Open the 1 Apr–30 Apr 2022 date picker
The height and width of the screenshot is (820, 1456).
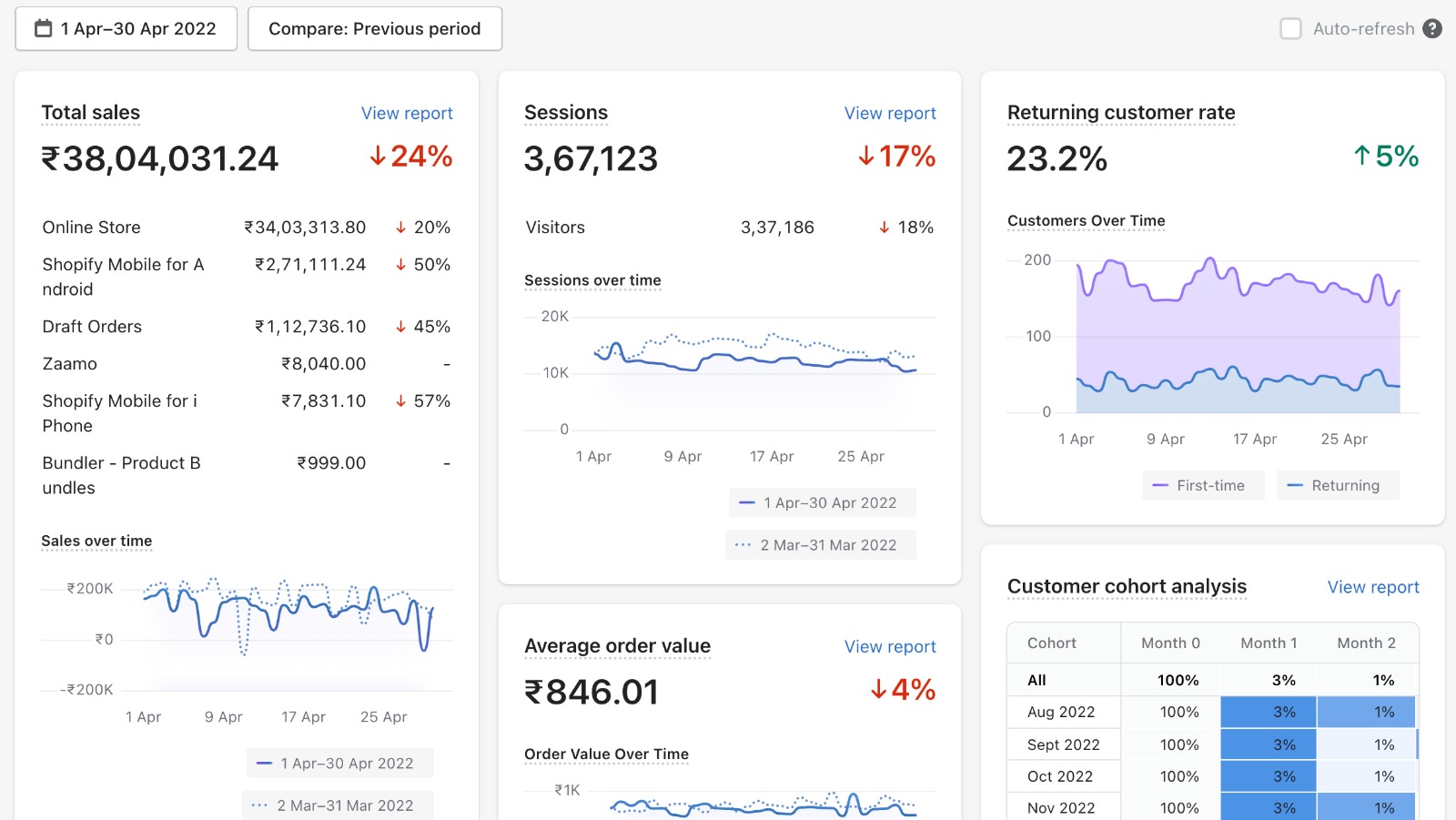[126, 29]
